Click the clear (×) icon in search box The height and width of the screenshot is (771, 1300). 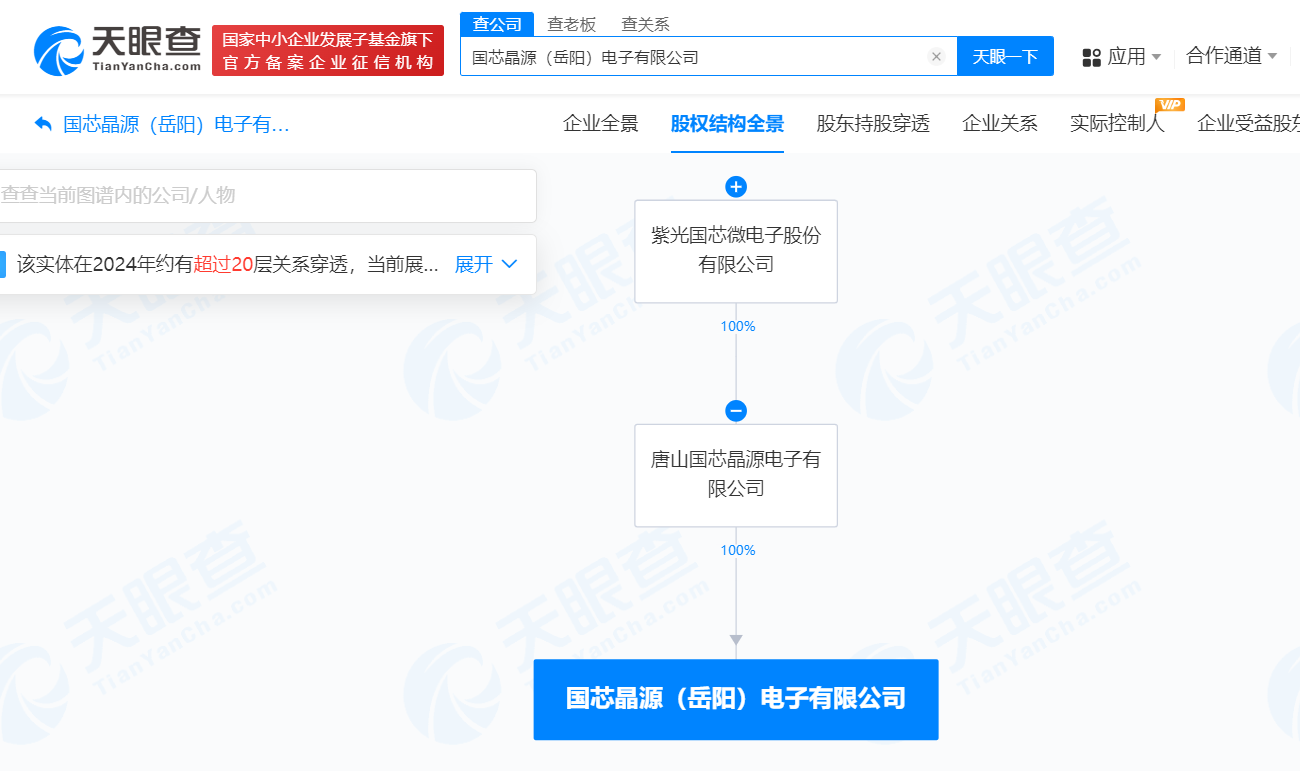pos(936,56)
